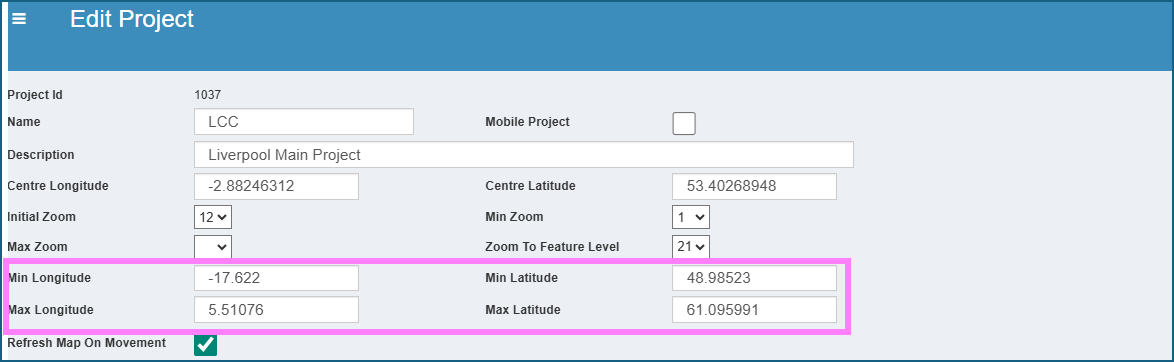The image size is (1174, 362).
Task: Click the Description field Liverpool Main Project
Action: [523, 155]
